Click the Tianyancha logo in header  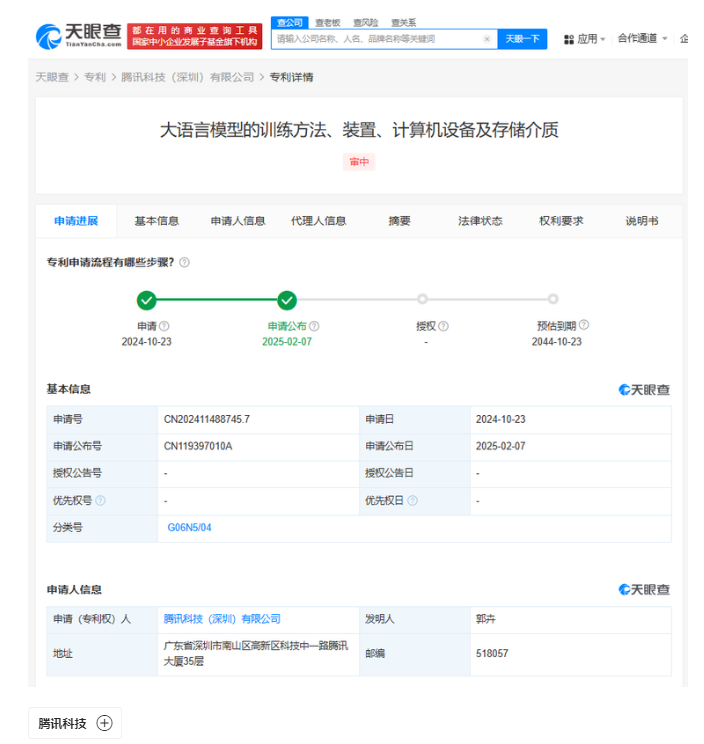(x=78, y=37)
